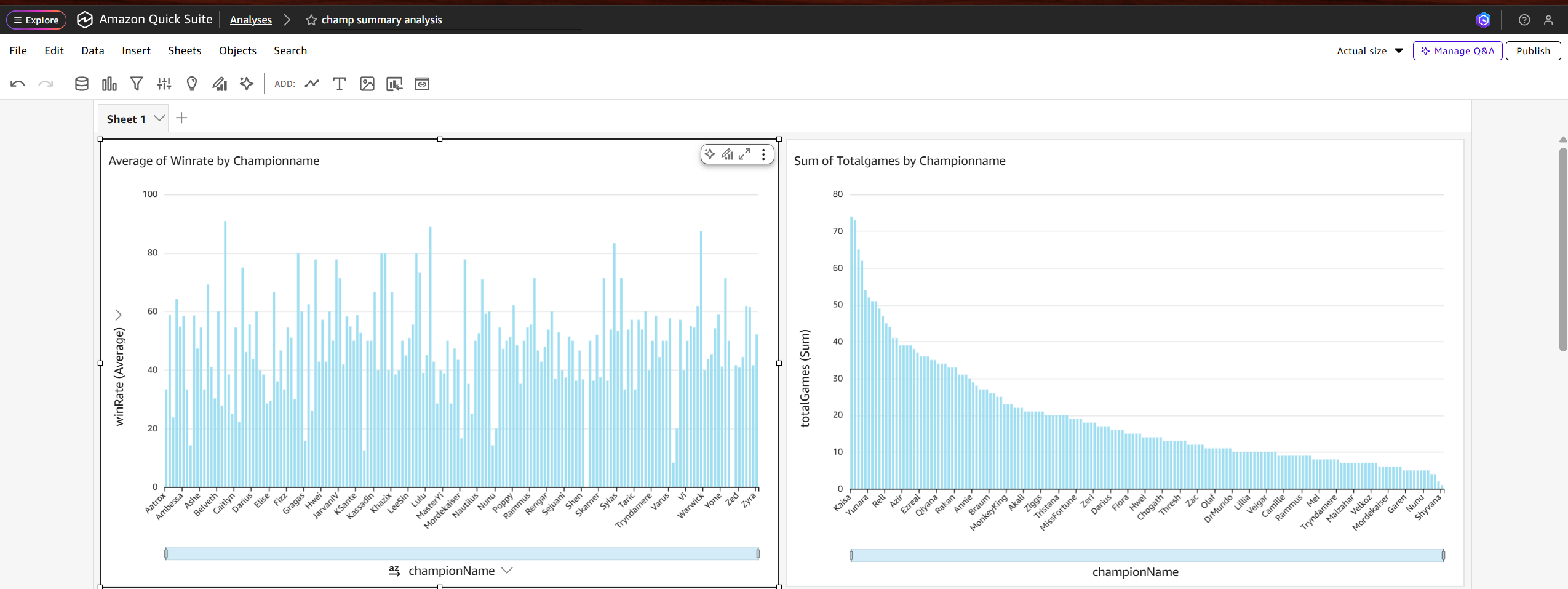Expand the Sheet 1 tab dropdown
This screenshot has height=589, width=1568.
159,118
